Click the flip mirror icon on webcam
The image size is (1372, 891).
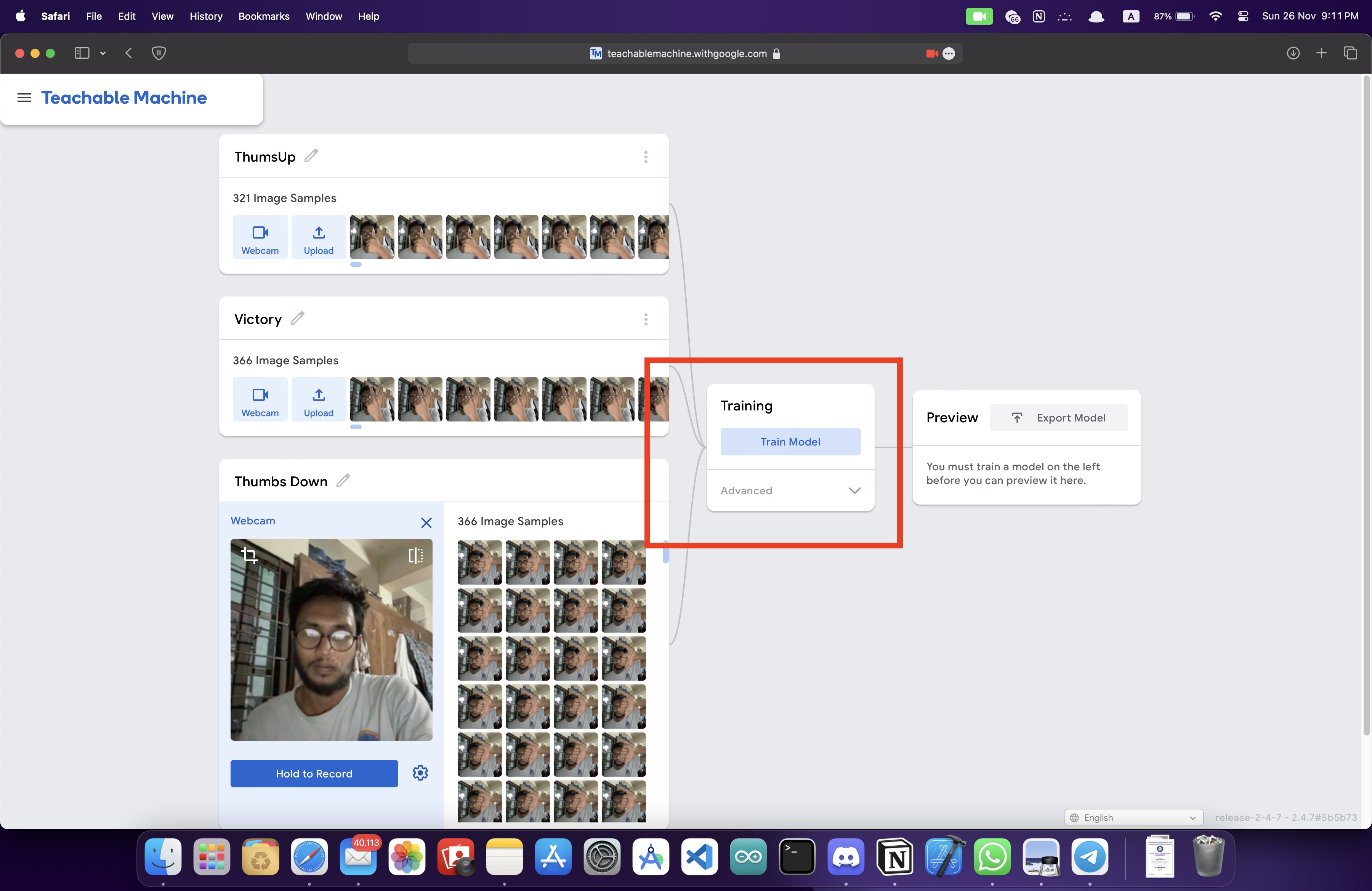(x=415, y=555)
